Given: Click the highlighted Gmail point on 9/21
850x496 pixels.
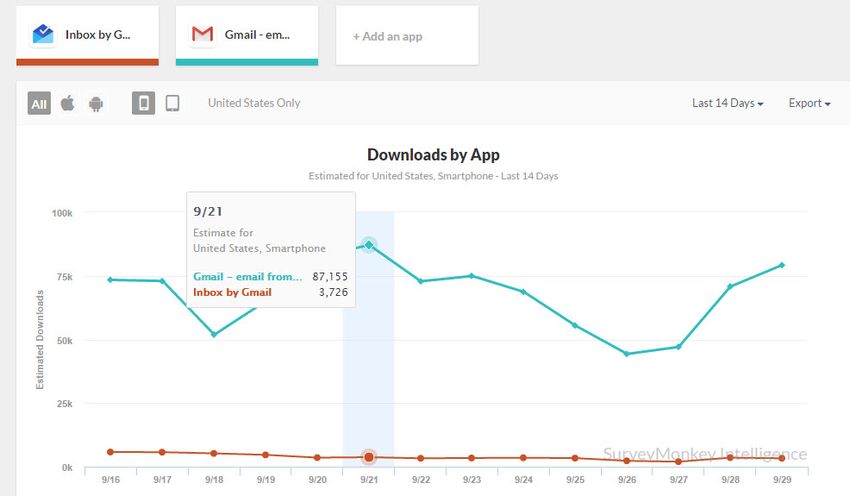Looking at the screenshot, I should (x=369, y=245).
